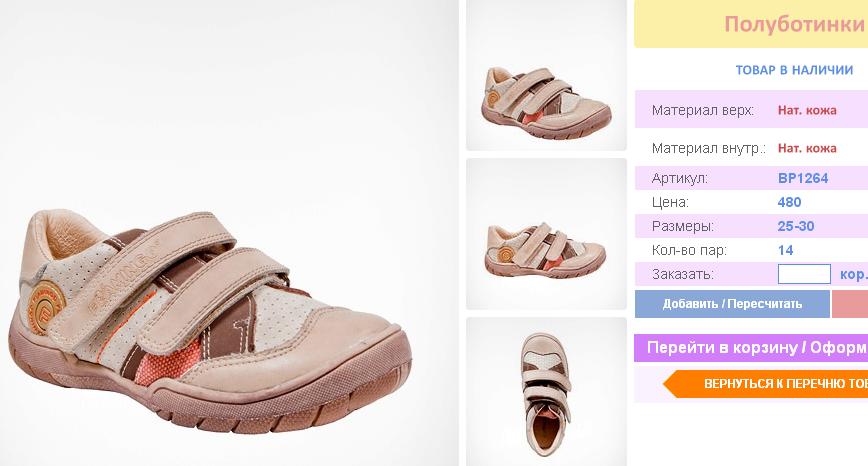Focus the Заказать quantity input box
This screenshot has height=466, width=868.
804,274
